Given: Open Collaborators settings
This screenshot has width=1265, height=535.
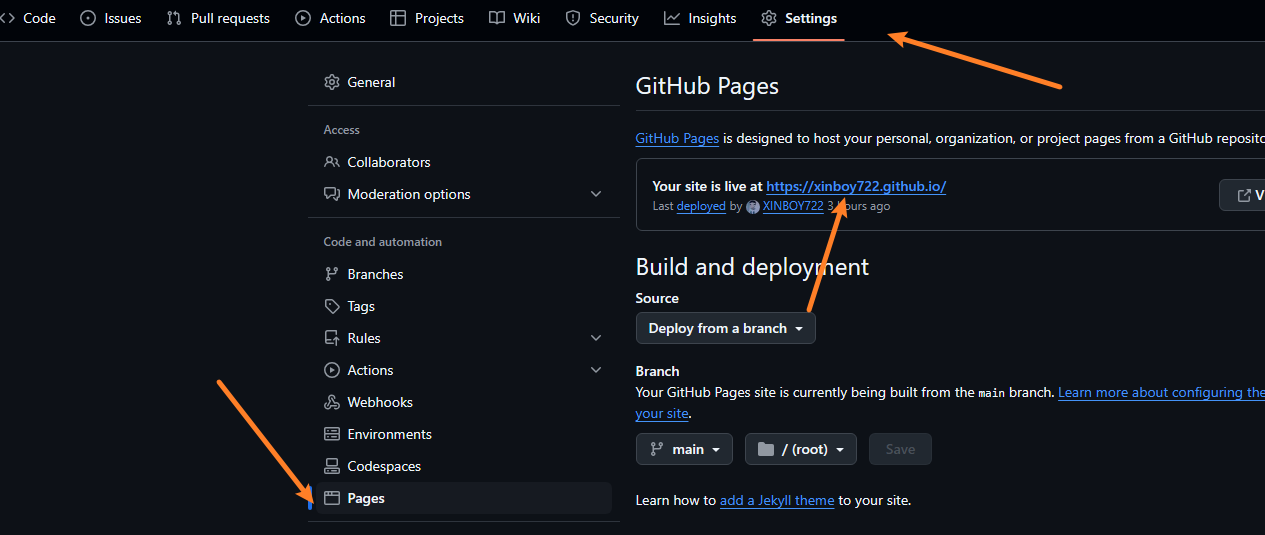Looking at the screenshot, I should (463, 162).
